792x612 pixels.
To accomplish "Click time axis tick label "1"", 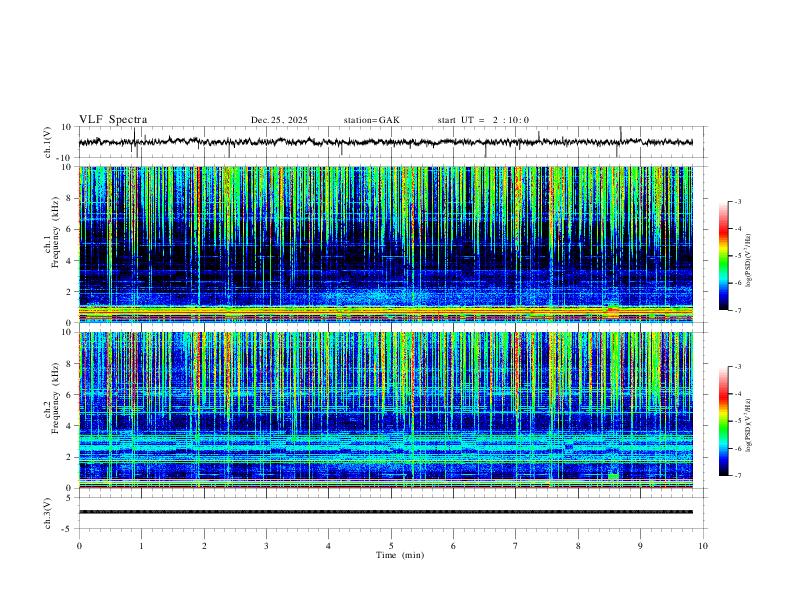I will click(141, 546).
